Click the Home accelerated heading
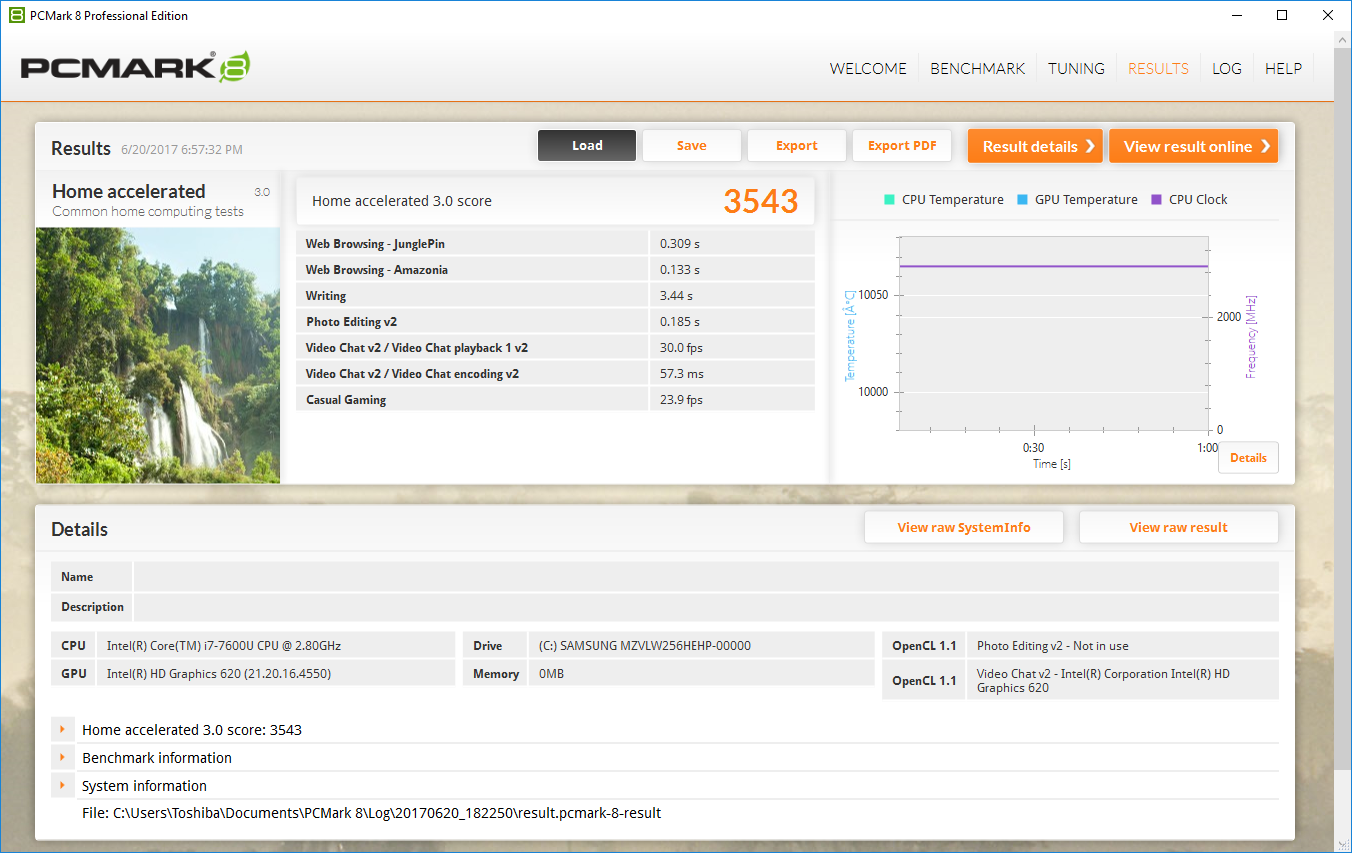 (x=128, y=191)
